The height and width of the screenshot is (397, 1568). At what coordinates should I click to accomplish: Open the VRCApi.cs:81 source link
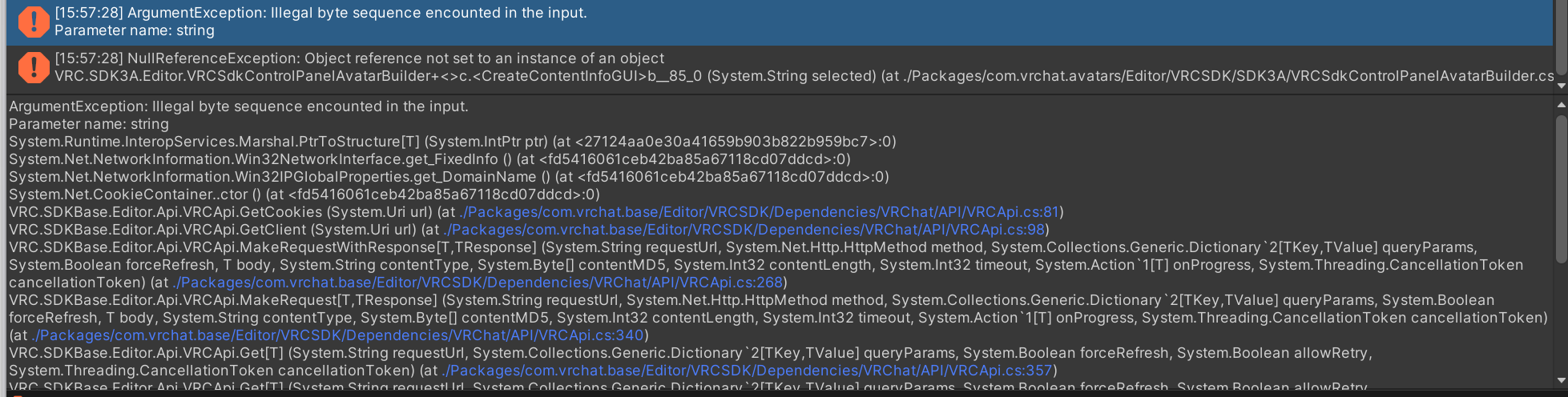(760, 212)
